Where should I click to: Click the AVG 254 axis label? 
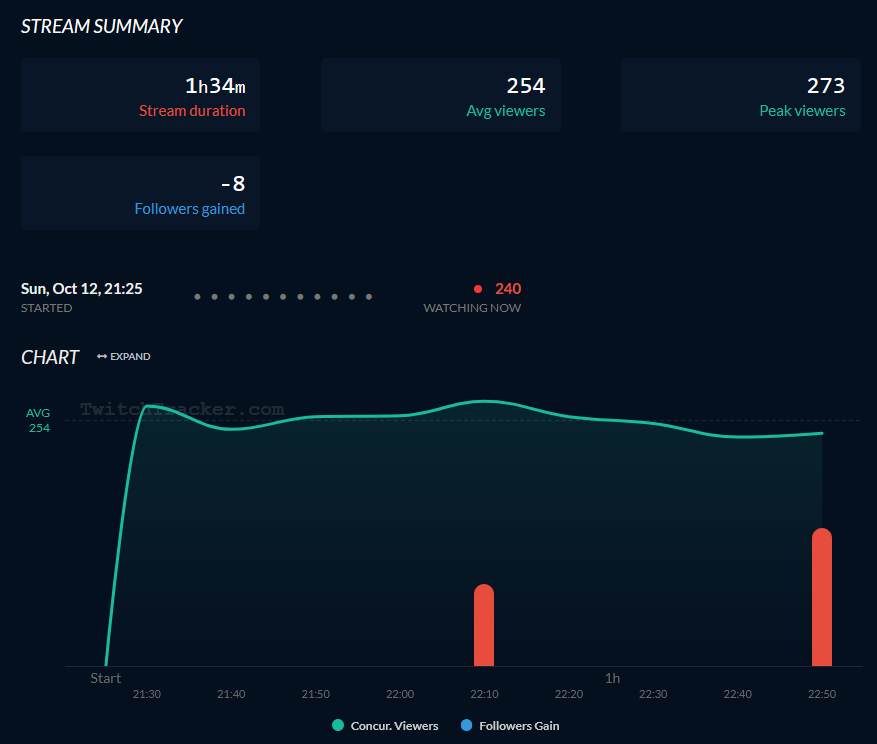click(39, 420)
